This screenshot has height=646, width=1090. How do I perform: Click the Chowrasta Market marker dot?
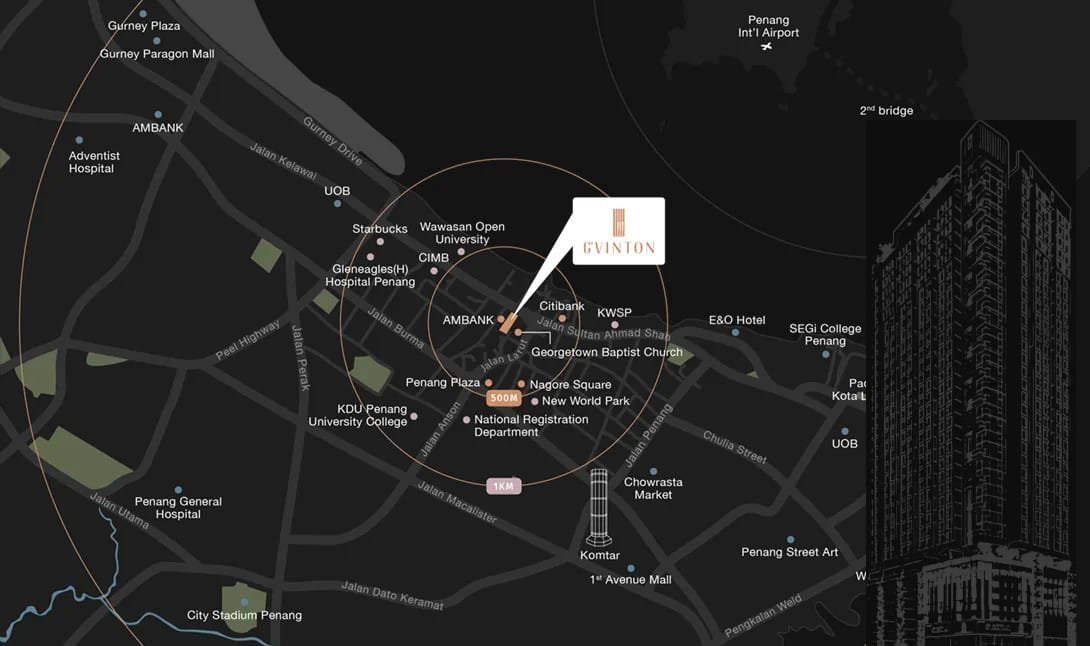tap(653, 471)
